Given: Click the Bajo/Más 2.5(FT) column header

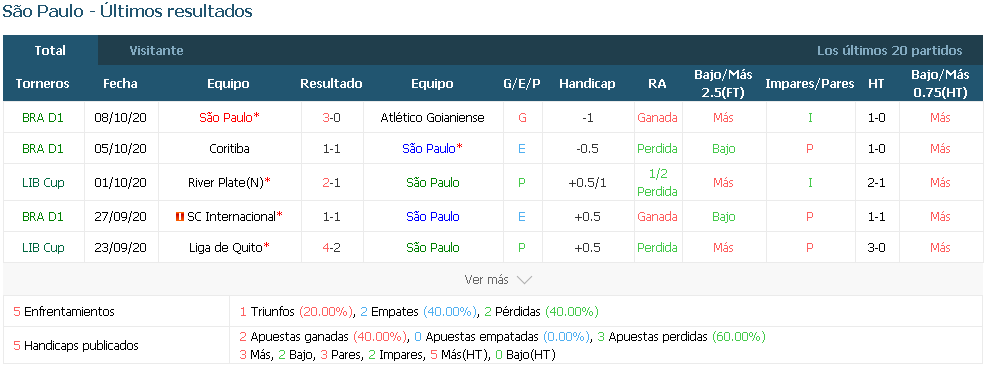Looking at the screenshot, I should (x=723, y=84).
